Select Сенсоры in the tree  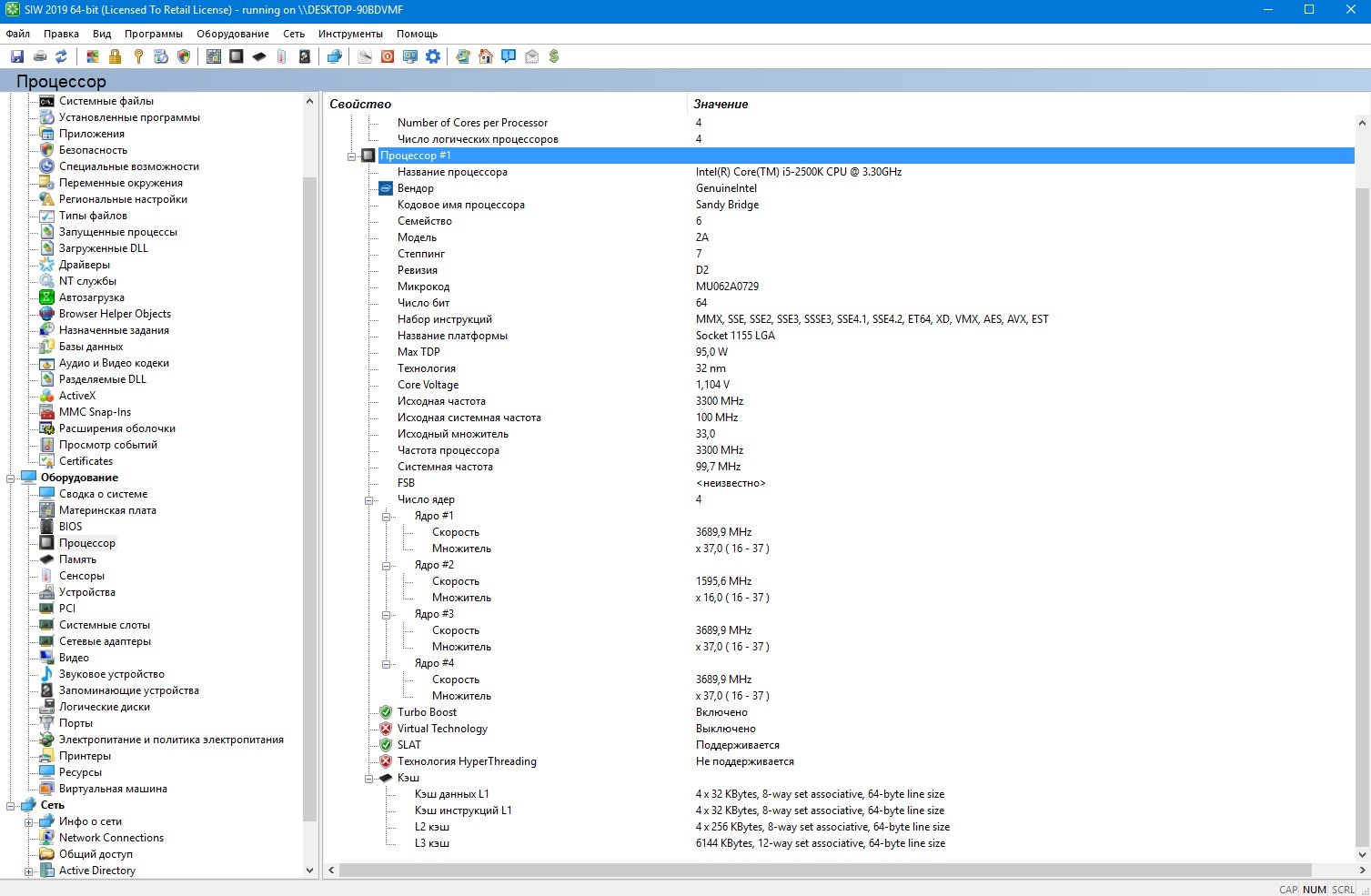[82, 576]
